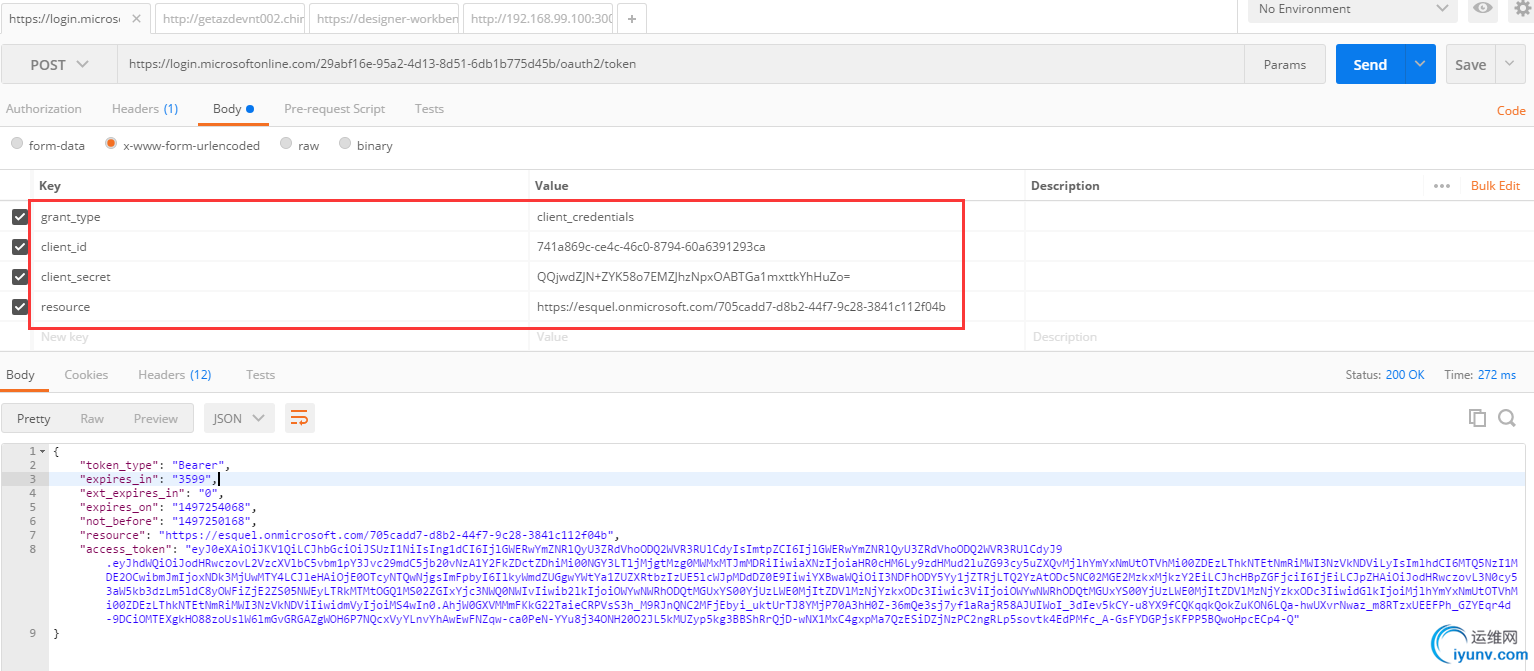The width and height of the screenshot is (1534, 671).
Task: Click the Send button
Action: tap(1370, 64)
